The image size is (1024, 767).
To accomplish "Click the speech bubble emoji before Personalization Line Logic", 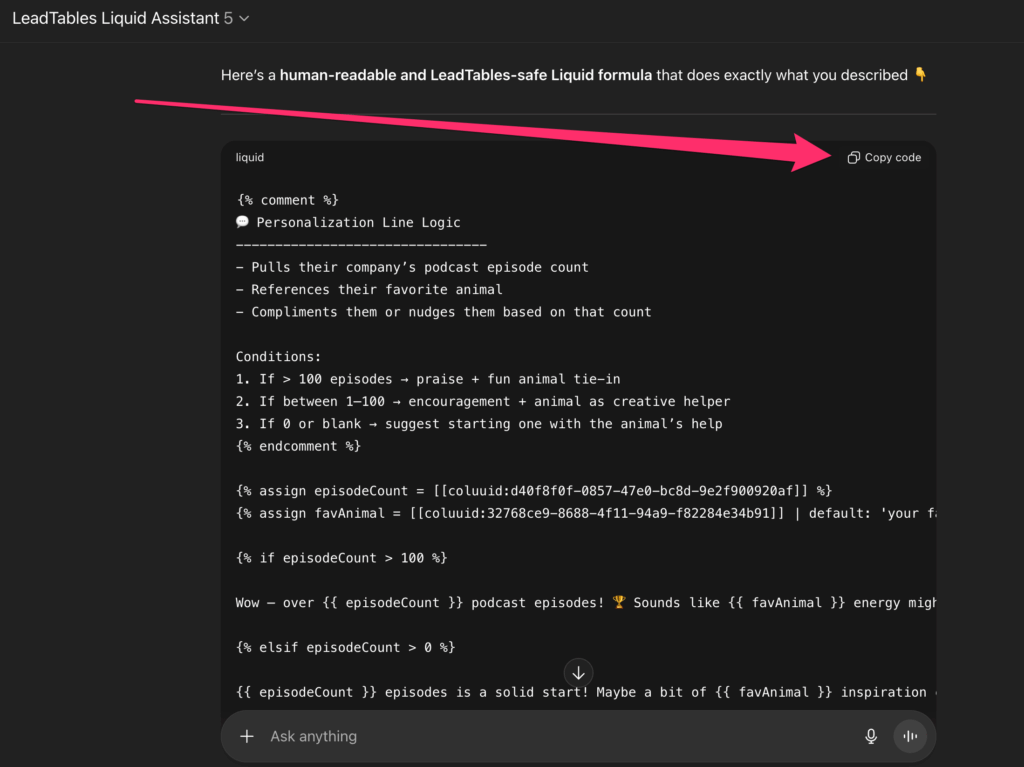I will [242, 222].
